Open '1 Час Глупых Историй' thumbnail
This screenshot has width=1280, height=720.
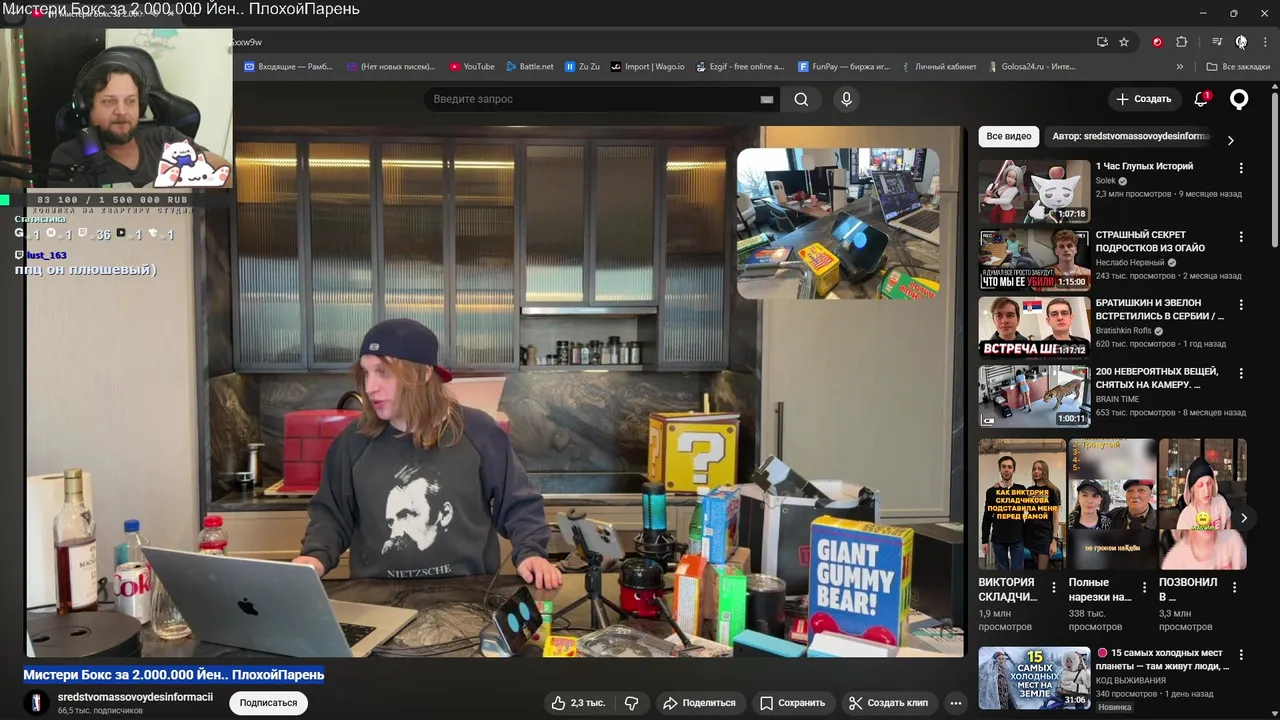pyautogui.click(x=1034, y=191)
